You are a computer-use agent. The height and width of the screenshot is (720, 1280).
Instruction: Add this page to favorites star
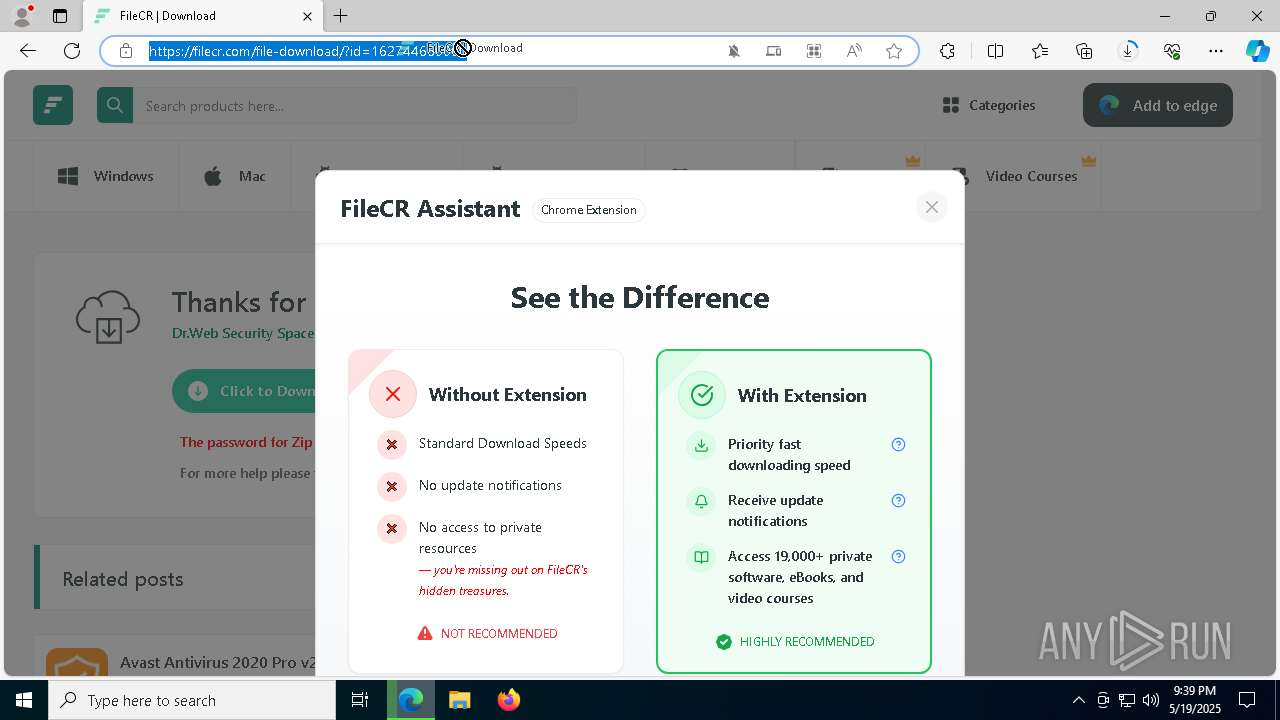pyautogui.click(x=894, y=51)
